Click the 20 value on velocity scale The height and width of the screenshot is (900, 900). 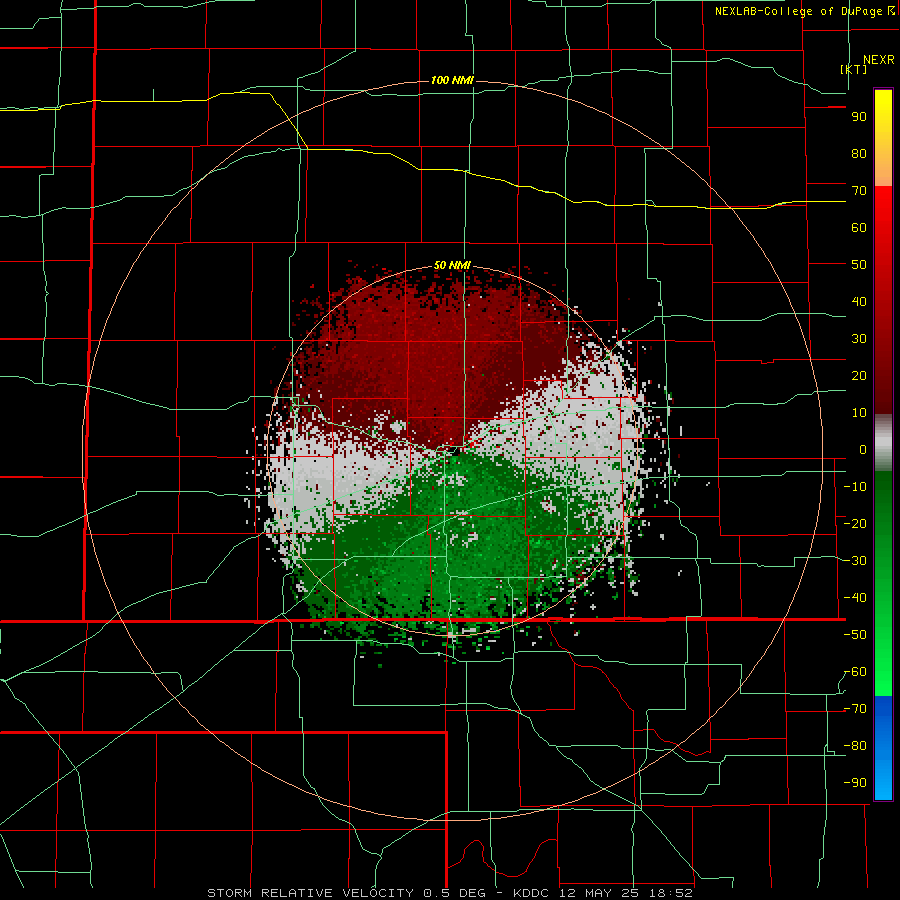click(x=859, y=375)
